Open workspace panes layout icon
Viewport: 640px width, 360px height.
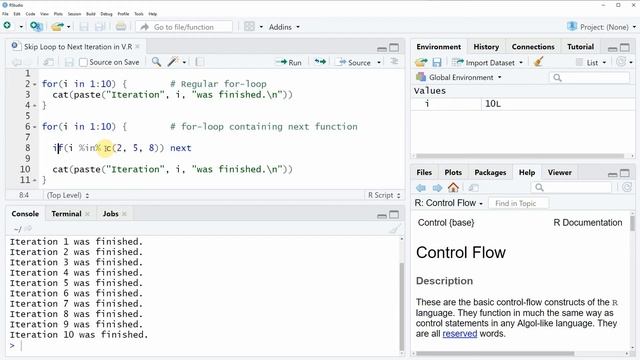coord(249,27)
